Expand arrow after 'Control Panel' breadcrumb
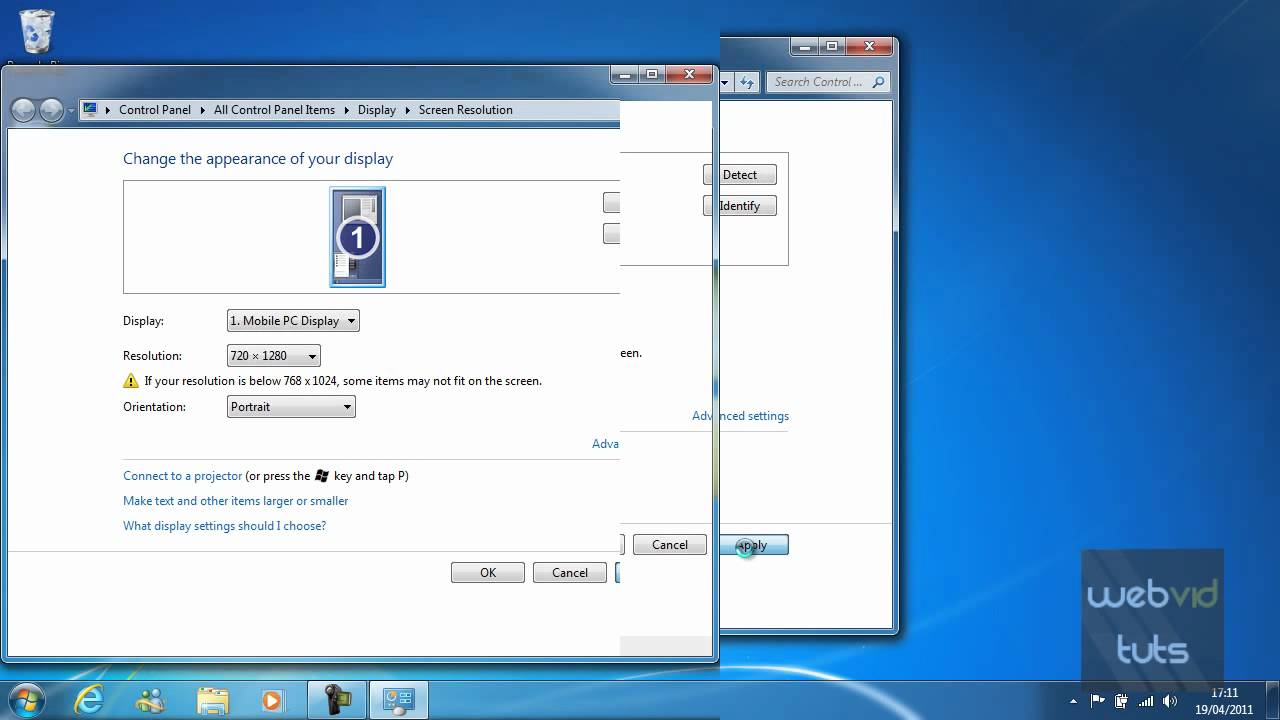Image resolution: width=1280 pixels, height=720 pixels. click(x=202, y=110)
